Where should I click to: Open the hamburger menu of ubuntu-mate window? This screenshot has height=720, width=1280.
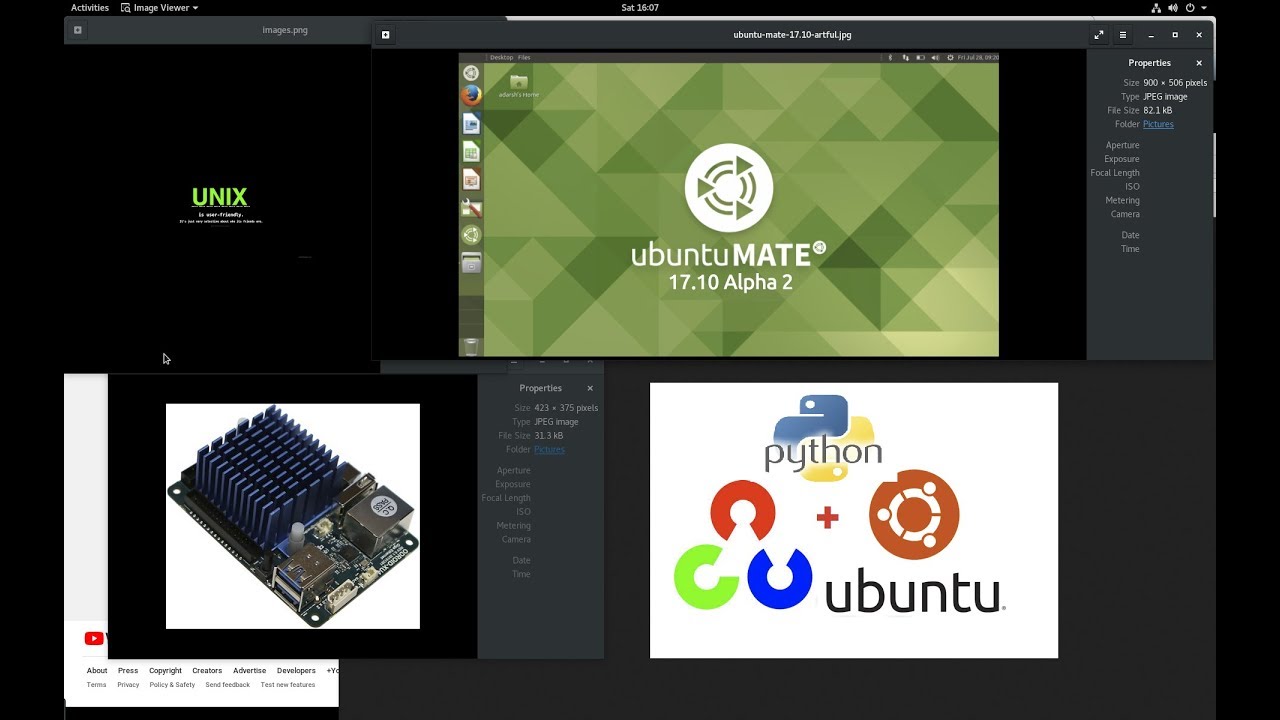1123,35
